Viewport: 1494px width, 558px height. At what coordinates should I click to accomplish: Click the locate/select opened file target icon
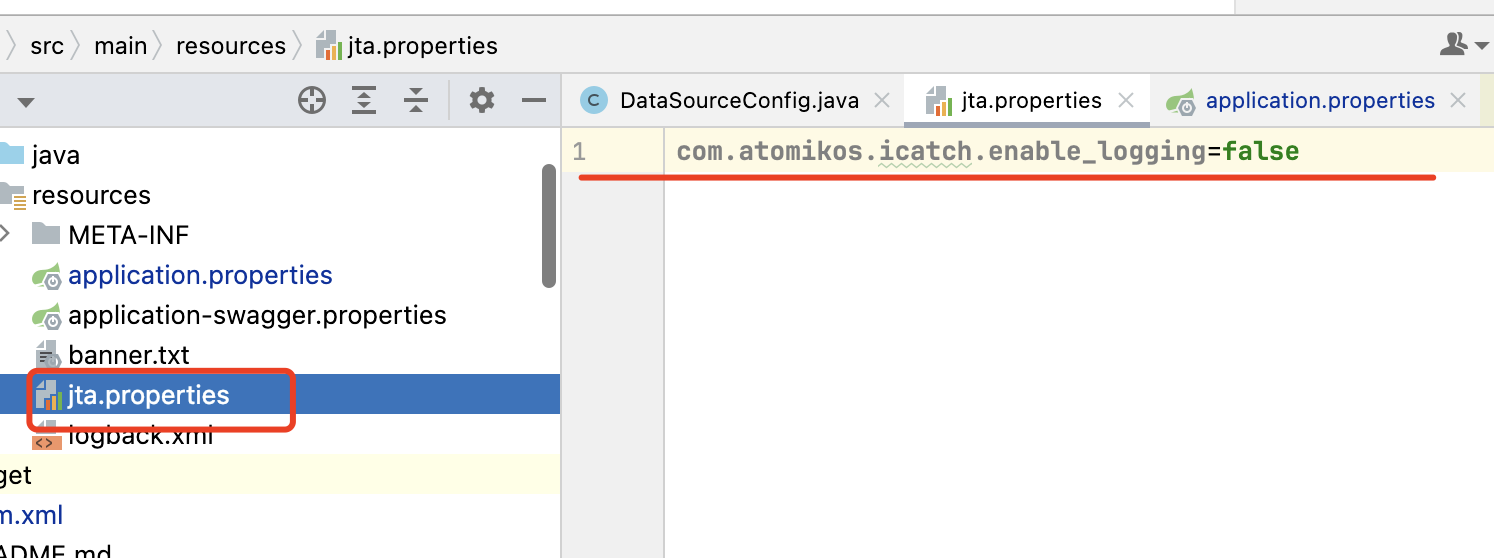tap(313, 100)
